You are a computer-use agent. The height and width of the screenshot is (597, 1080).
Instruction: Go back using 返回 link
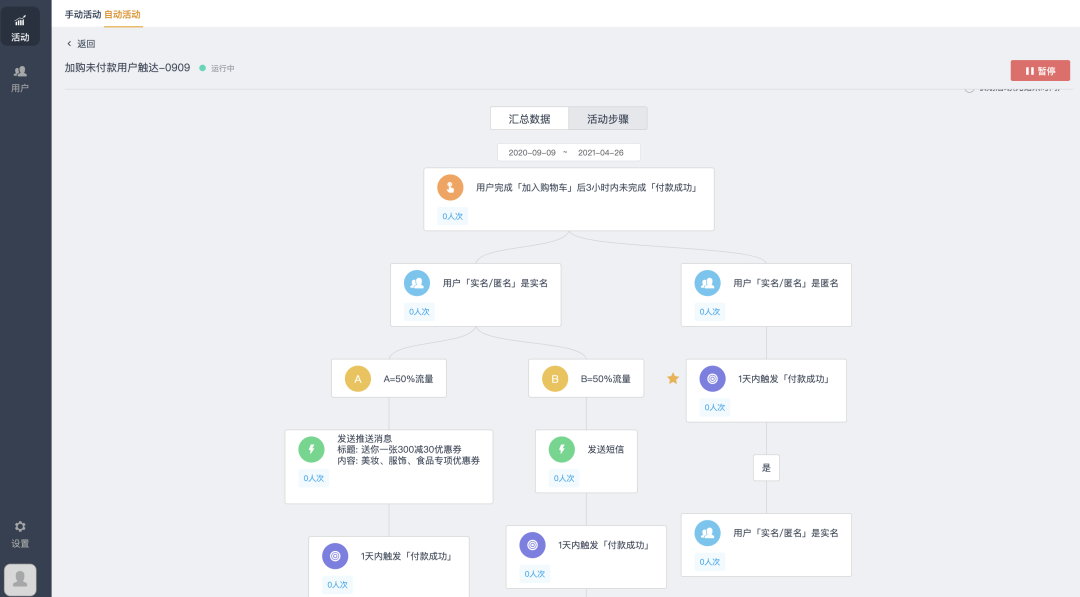coord(80,44)
